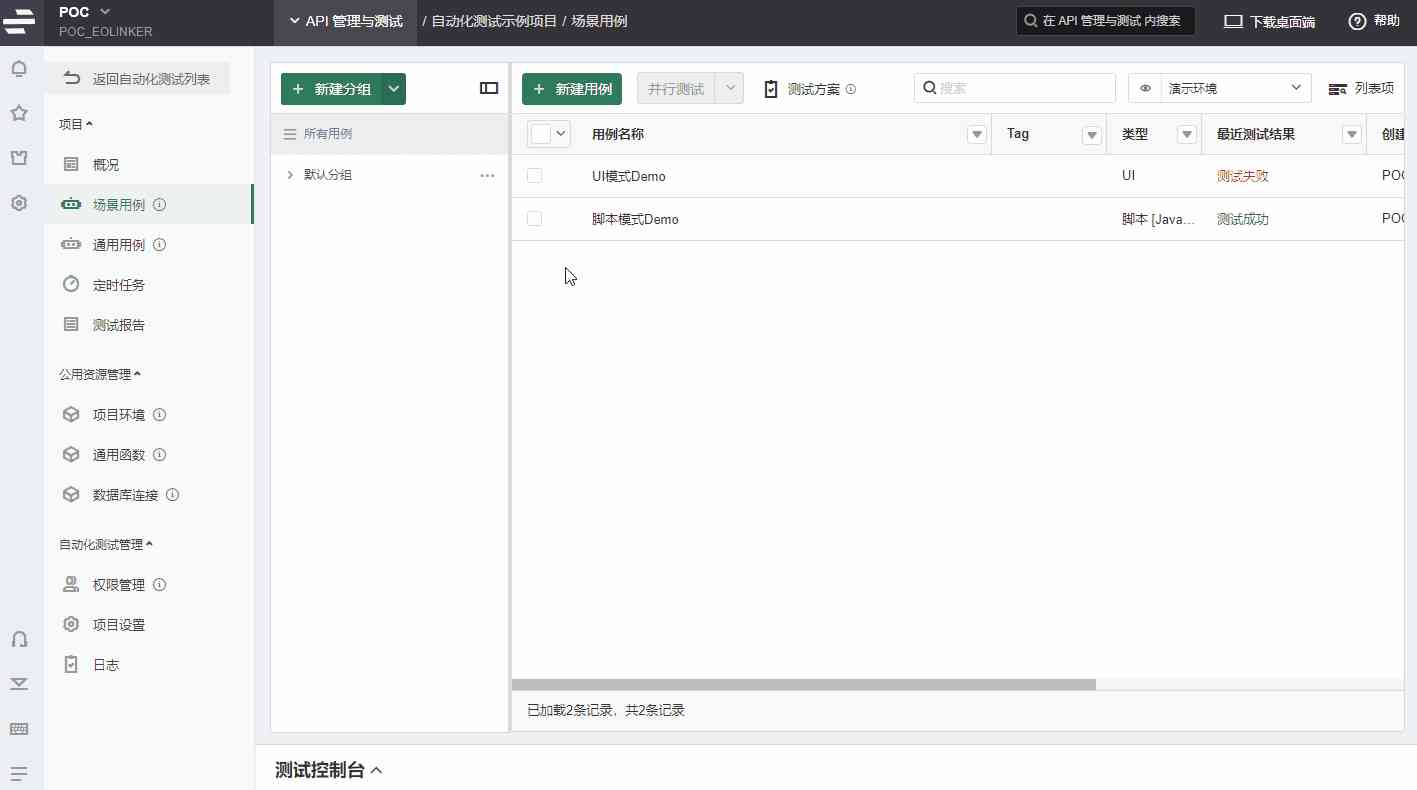The width and height of the screenshot is (1417, 790).
Task: Click the shirt-shaped icon in left rail
Action: (x=19, y=158)
